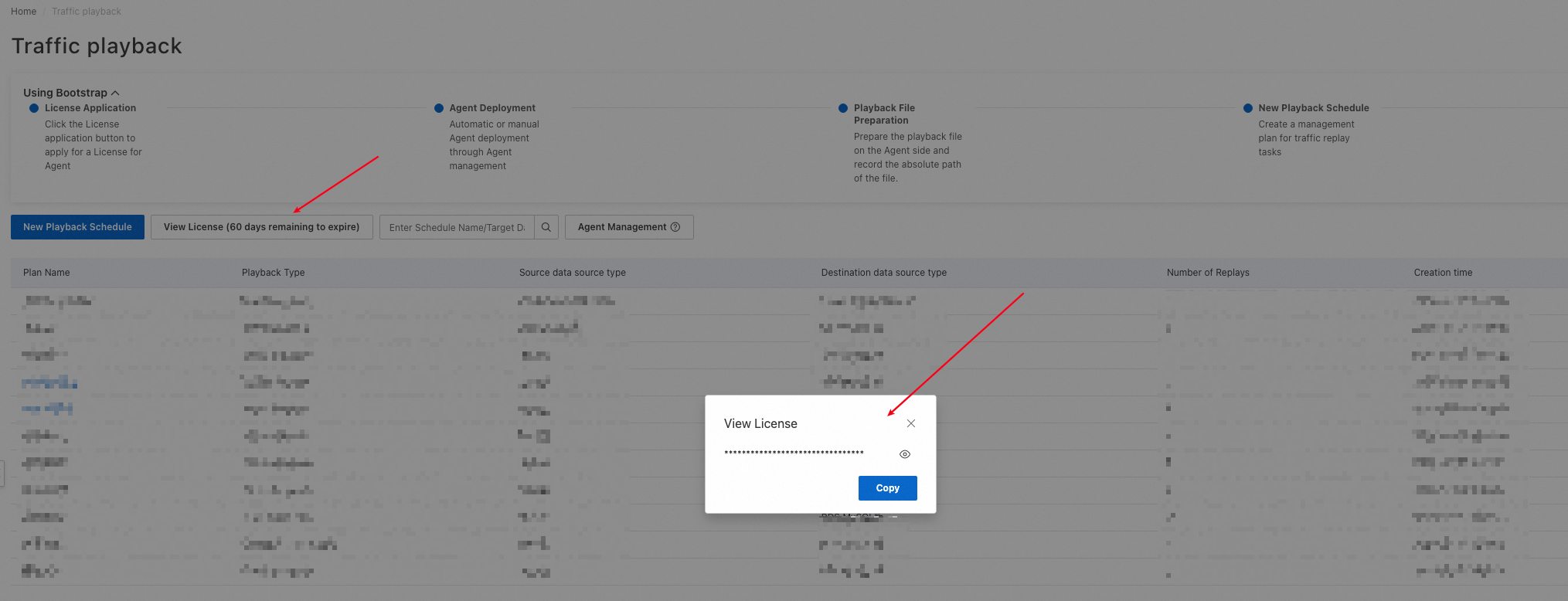This screenshot has width=1568, height=601.
Task: Close the View License dialog
Action: point(911,423)
